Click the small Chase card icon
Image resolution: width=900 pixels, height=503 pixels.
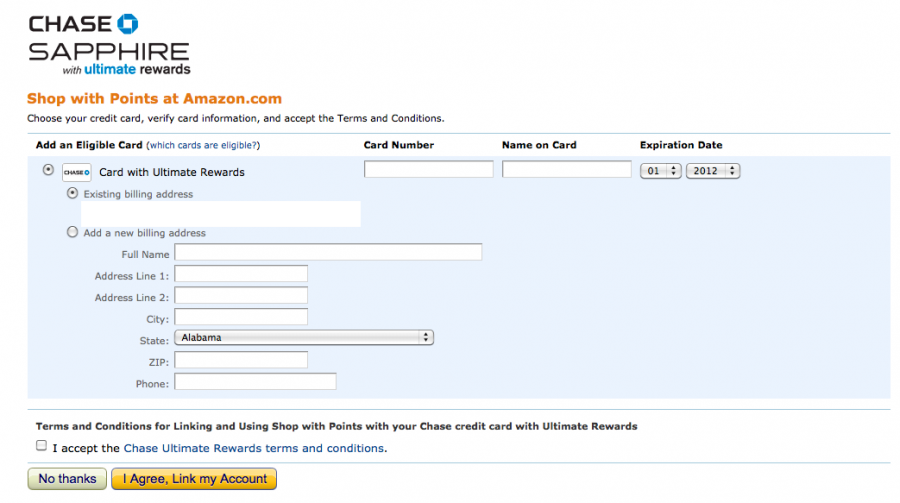pos(77,172)
